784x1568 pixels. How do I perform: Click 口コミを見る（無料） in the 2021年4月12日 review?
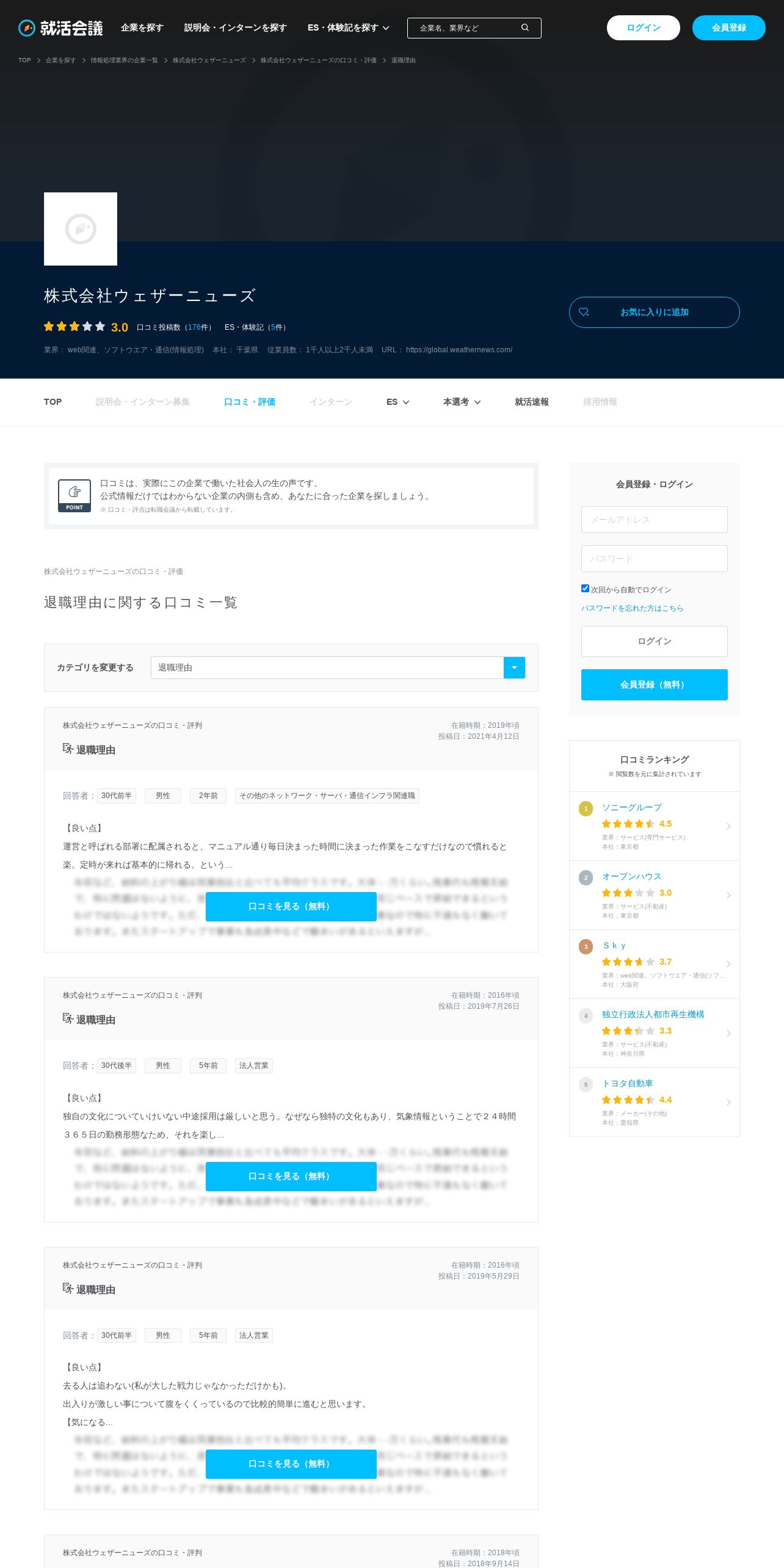pyautogui.click(x=291, y=906)
